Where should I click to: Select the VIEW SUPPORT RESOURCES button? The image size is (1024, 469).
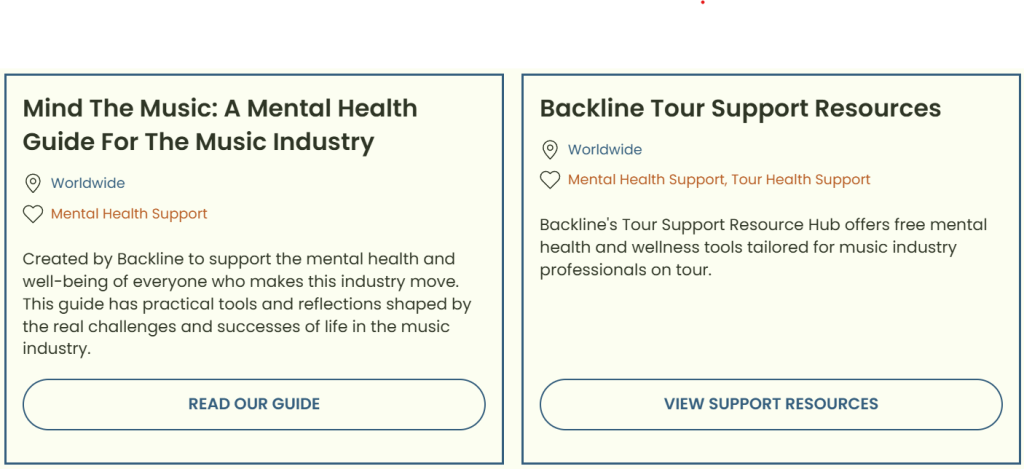pyautogui.click(x=771, y=404)
